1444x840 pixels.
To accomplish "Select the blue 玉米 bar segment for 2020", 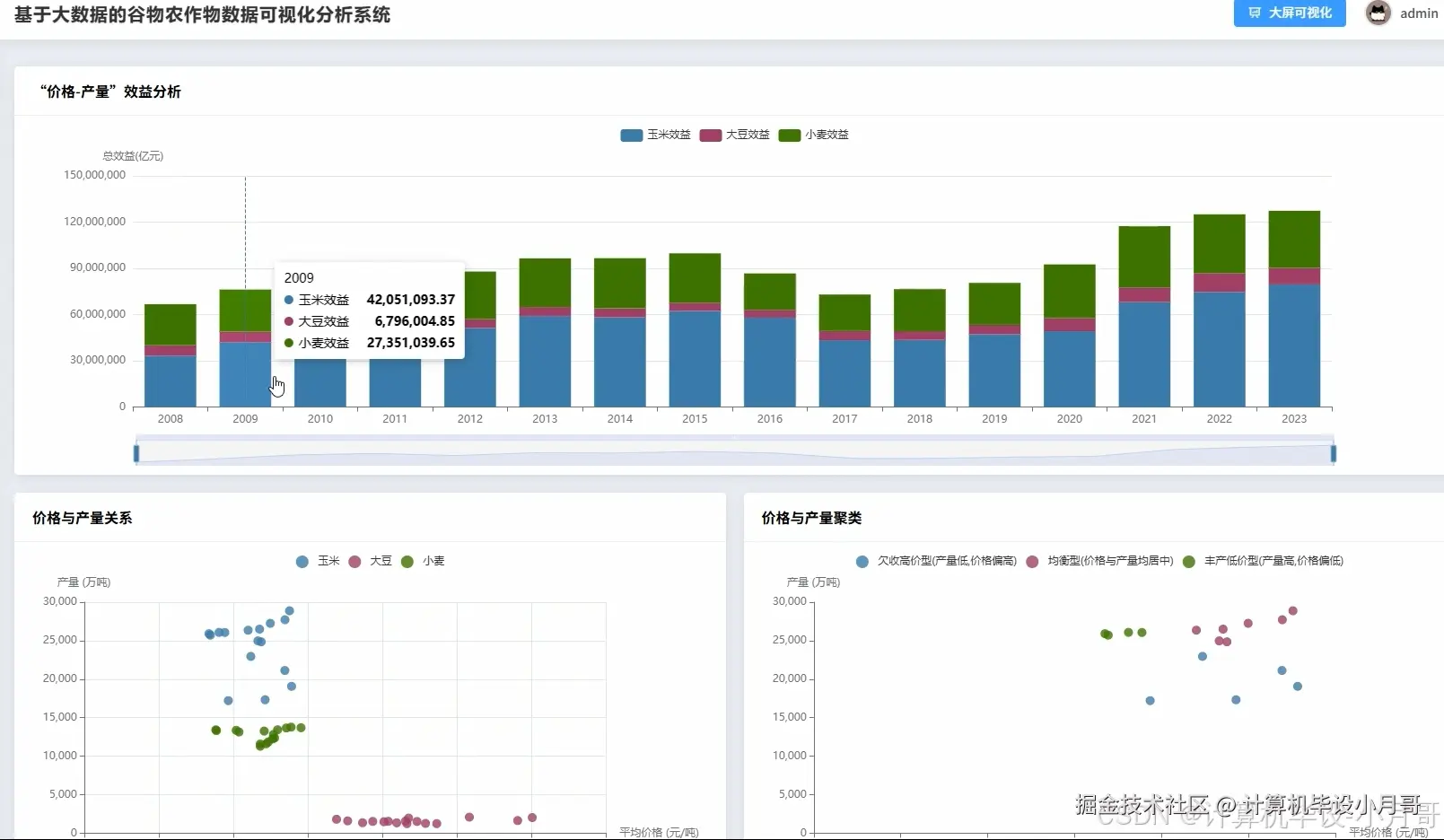I will point(1070,369).
